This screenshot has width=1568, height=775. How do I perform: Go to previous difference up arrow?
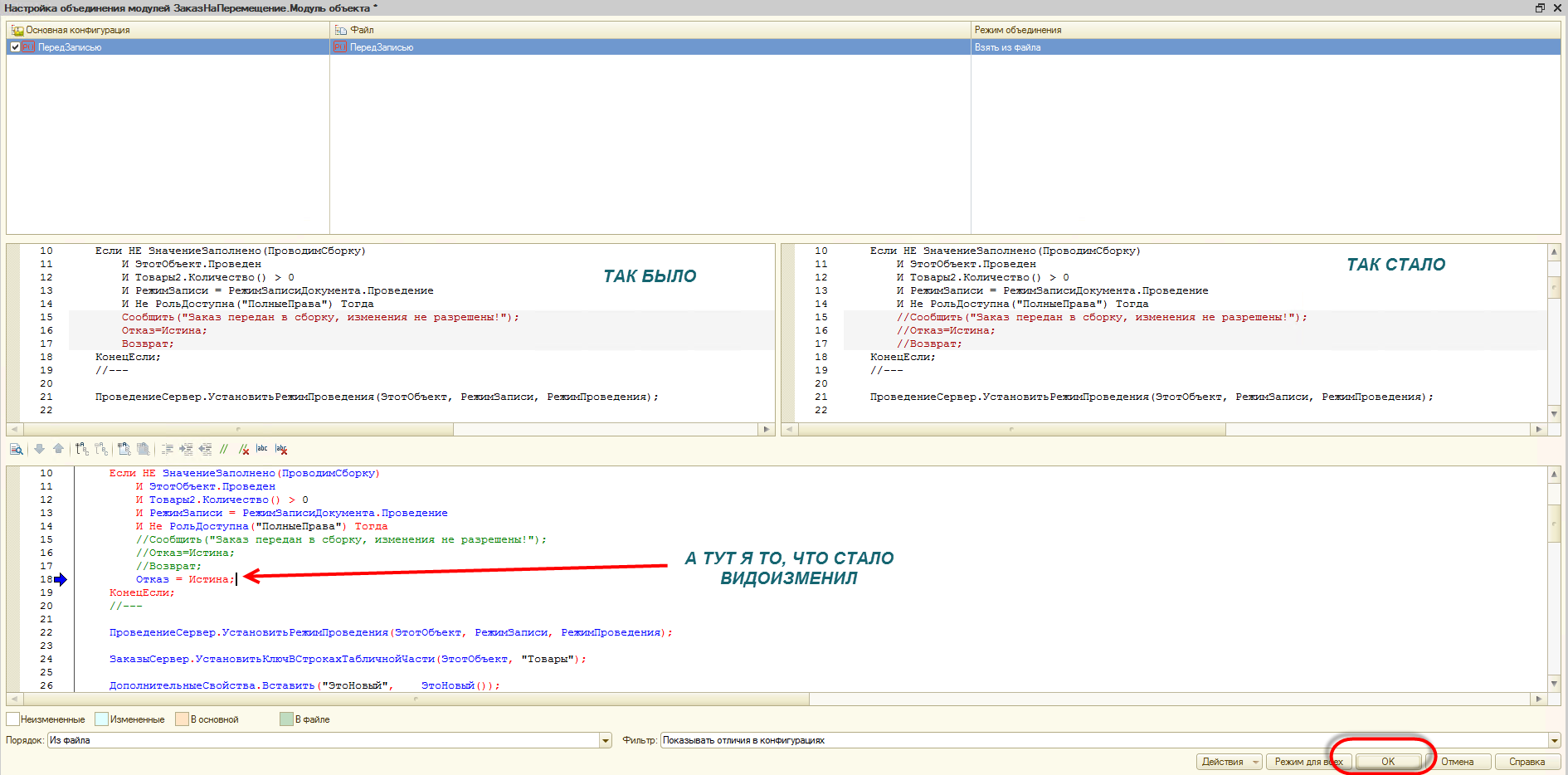coord(58,449)
